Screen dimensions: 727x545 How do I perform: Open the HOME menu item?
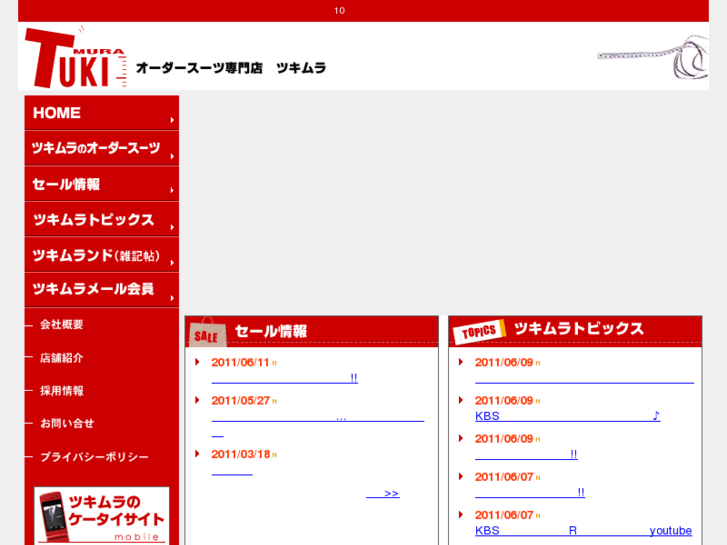pos(102,113)
